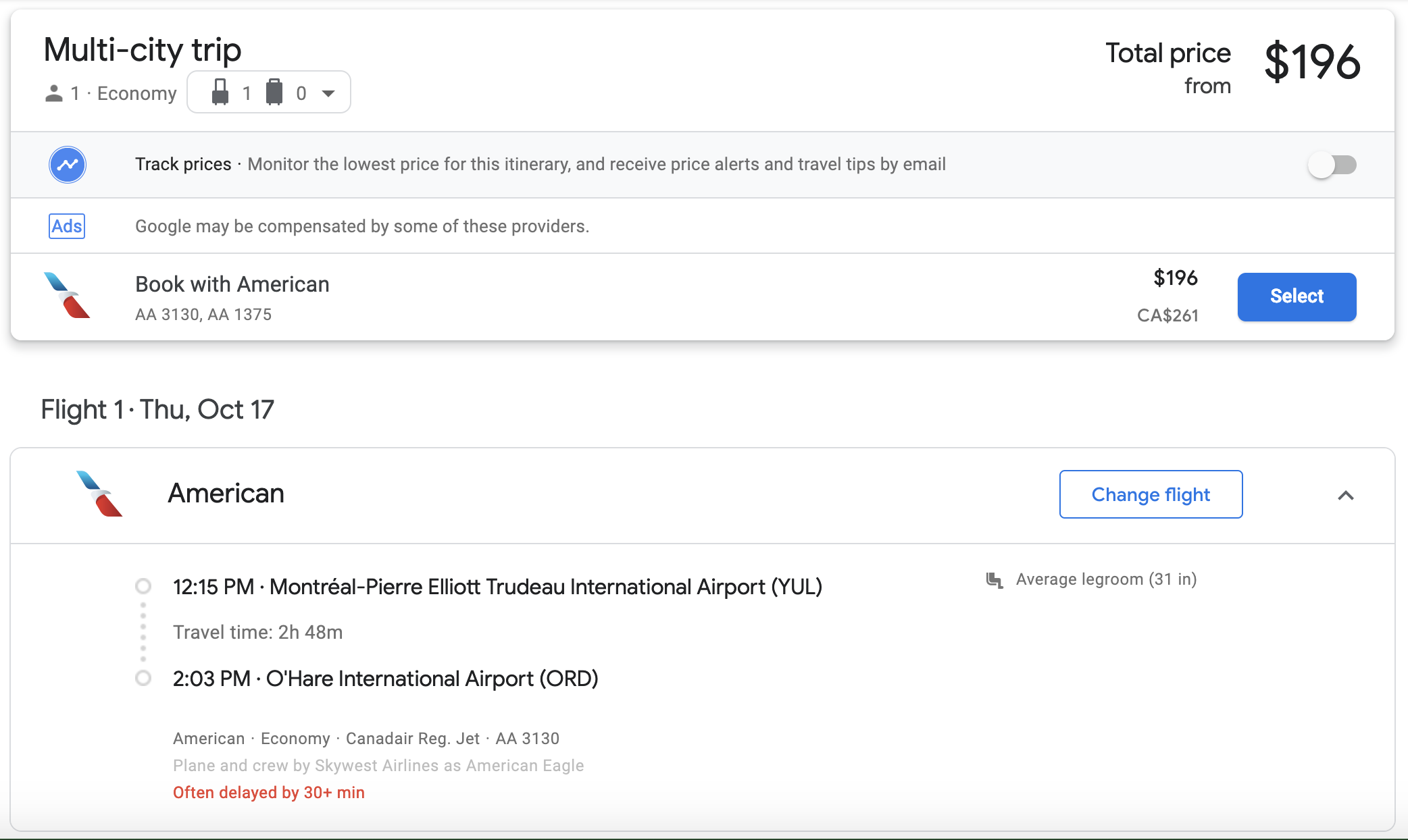Enable the Track prices toggle
This screenshot has height=840, width=1408.
click(x=1332, y=165)
